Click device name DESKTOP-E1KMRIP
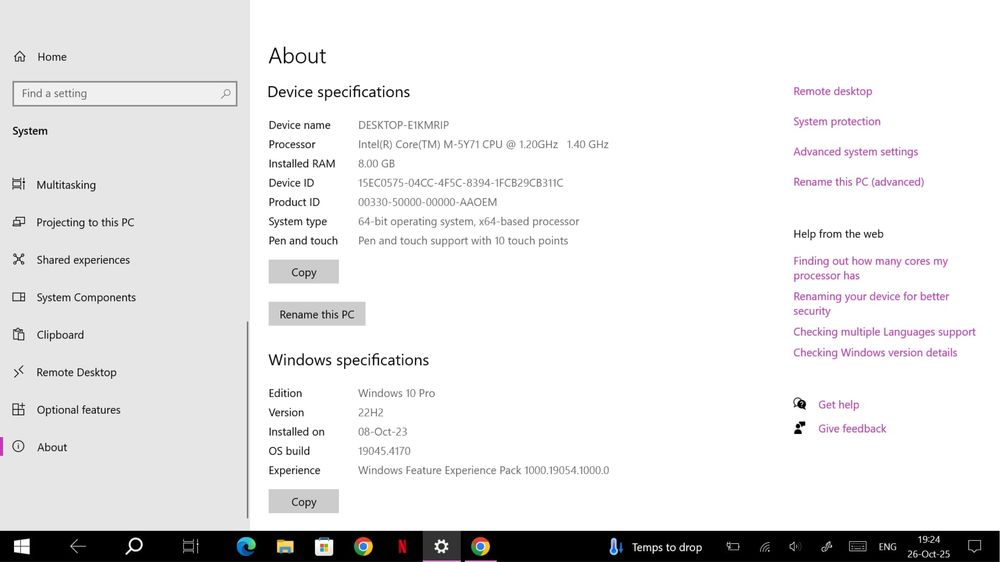 pyautogui.click(x=403, y=125)
